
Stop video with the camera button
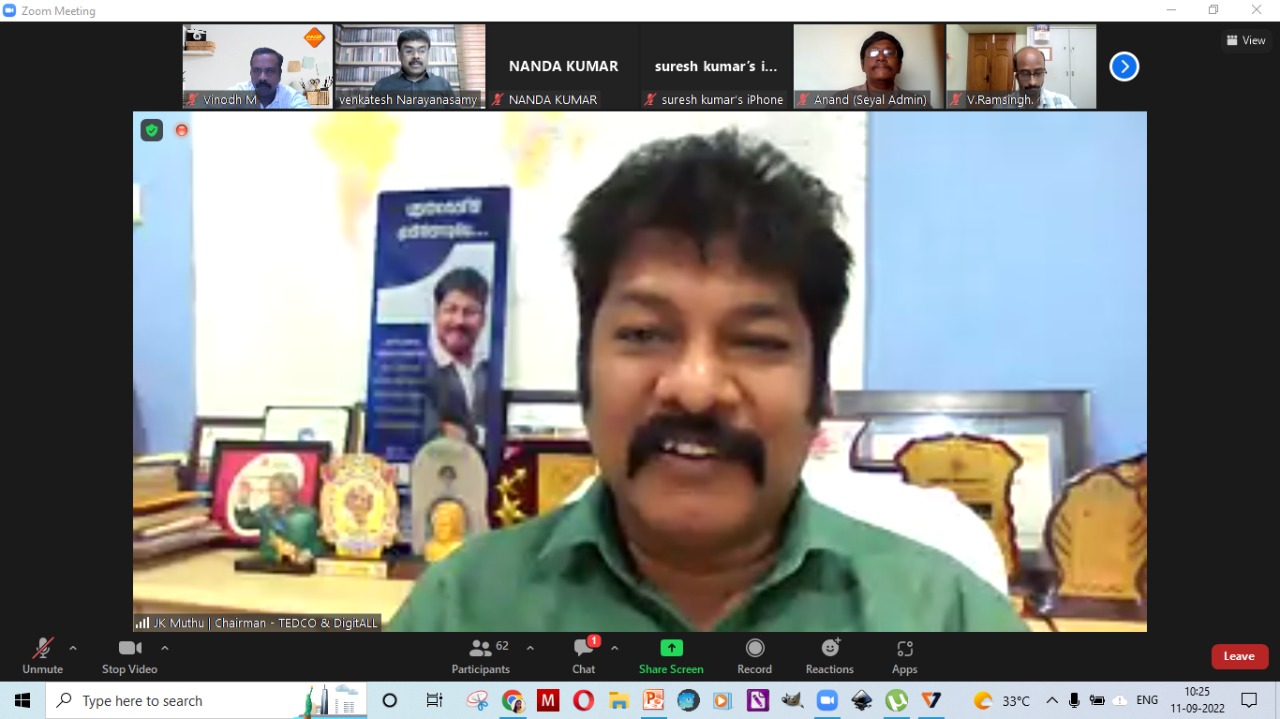129,656
